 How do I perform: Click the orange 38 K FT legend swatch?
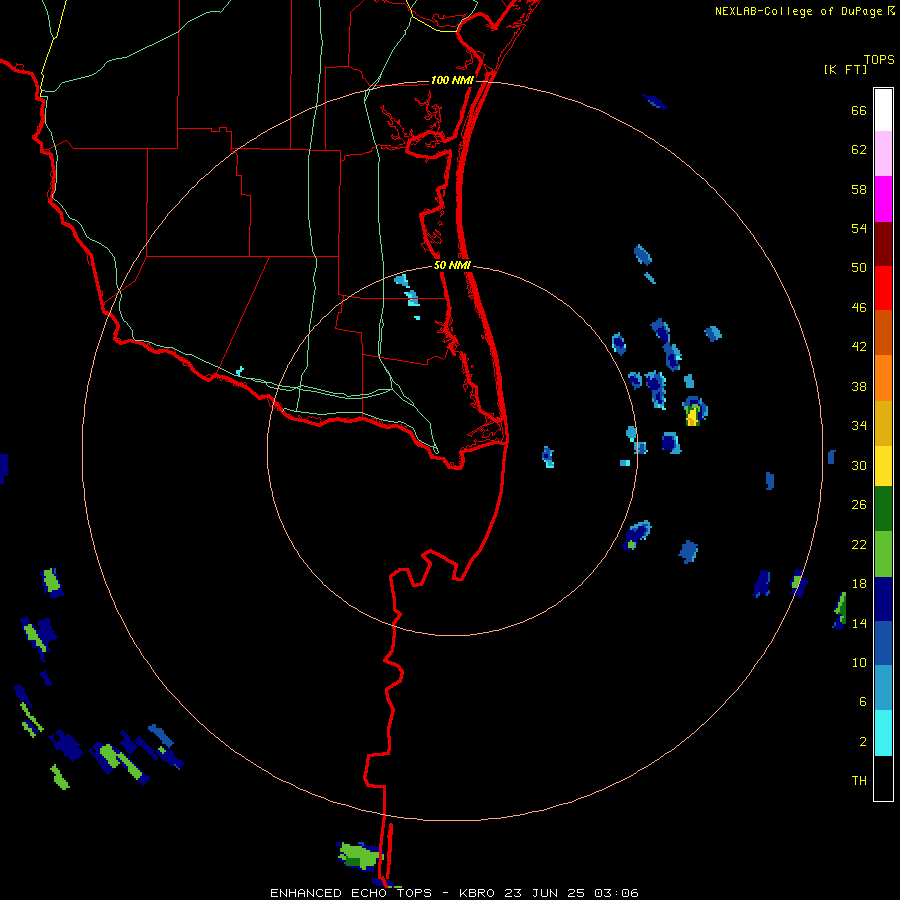click(883, 378)
